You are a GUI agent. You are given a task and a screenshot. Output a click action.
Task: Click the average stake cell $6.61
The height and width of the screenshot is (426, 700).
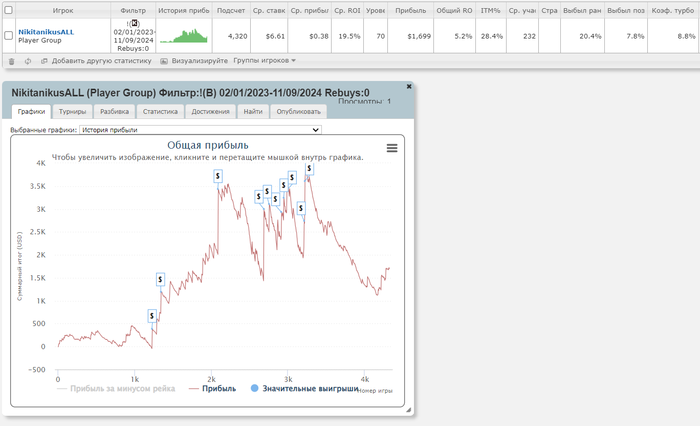click(x=269, y=36)
